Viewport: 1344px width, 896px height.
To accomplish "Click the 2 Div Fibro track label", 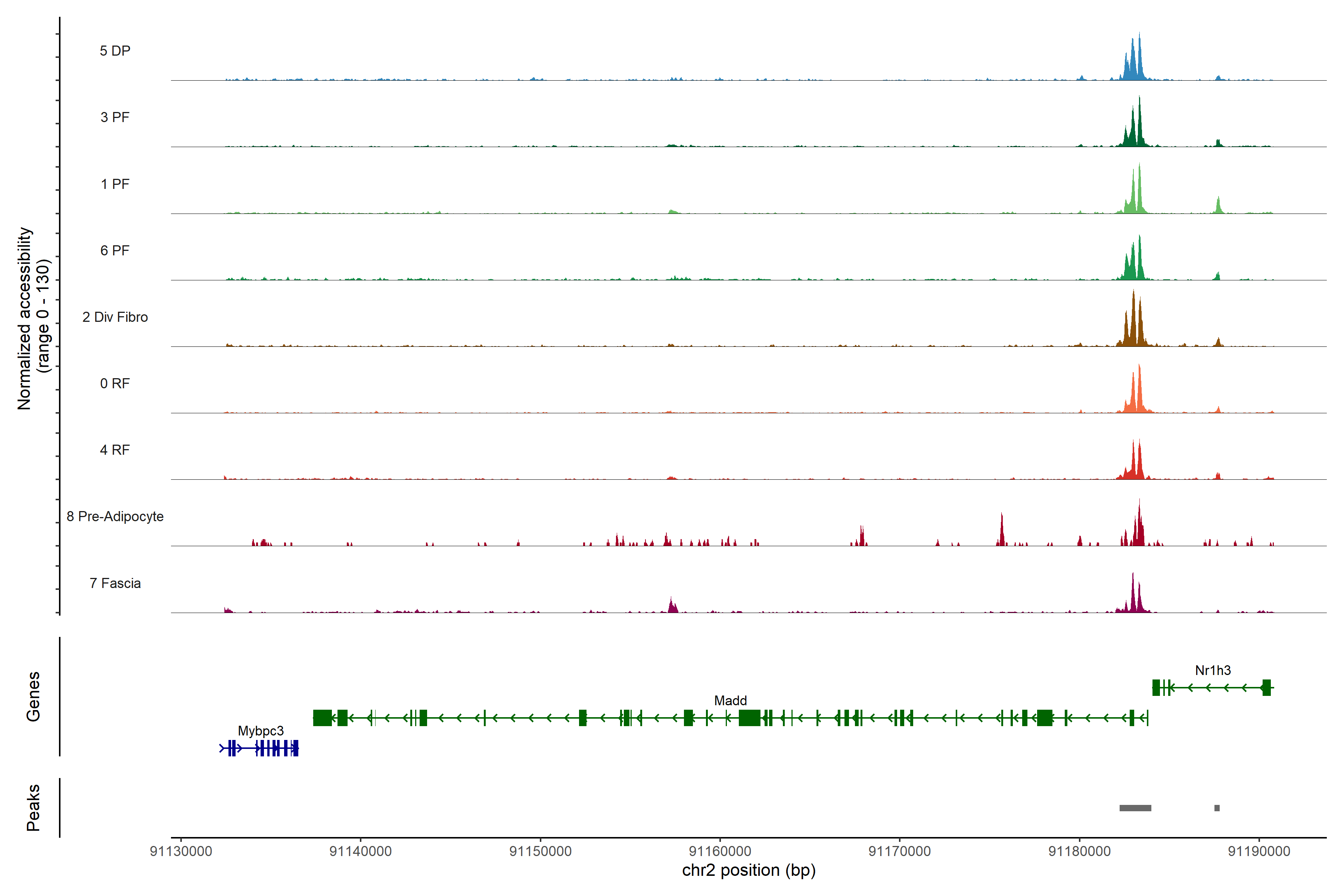I will [x=115, y=317].
